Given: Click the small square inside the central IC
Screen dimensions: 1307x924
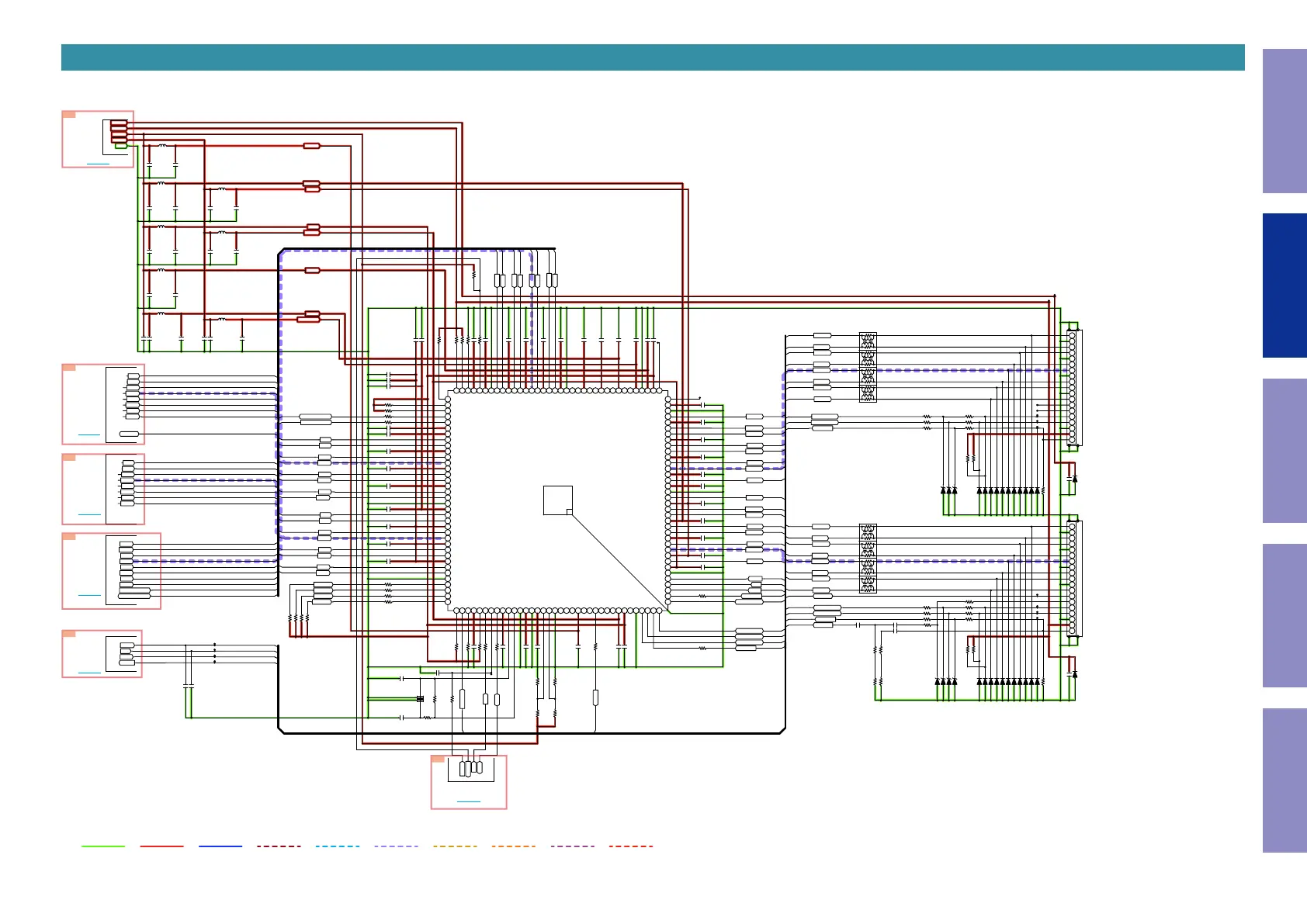Looking at the screenshot, I should pos(558,500).
